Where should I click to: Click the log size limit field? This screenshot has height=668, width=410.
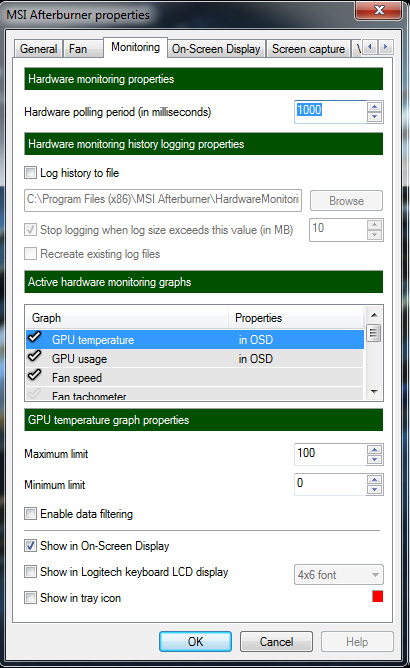338,230
